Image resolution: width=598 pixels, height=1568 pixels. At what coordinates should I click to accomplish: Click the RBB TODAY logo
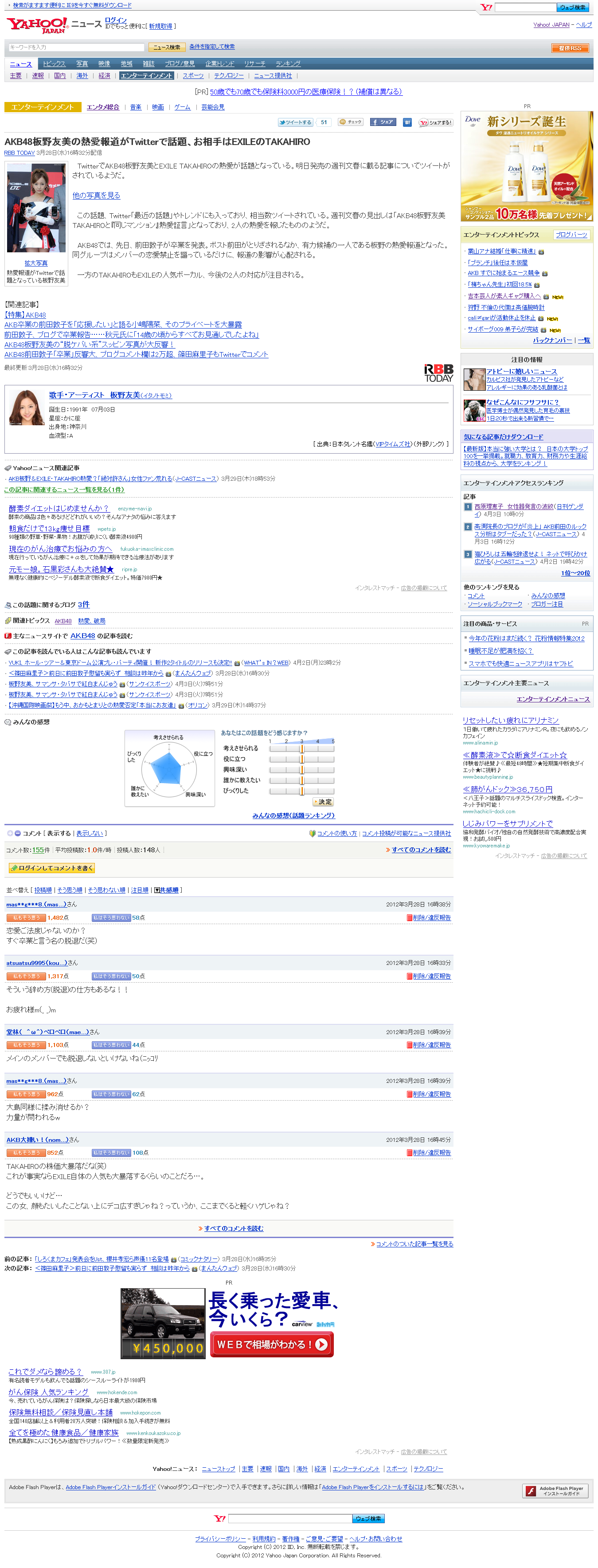[x=438, y=372]
